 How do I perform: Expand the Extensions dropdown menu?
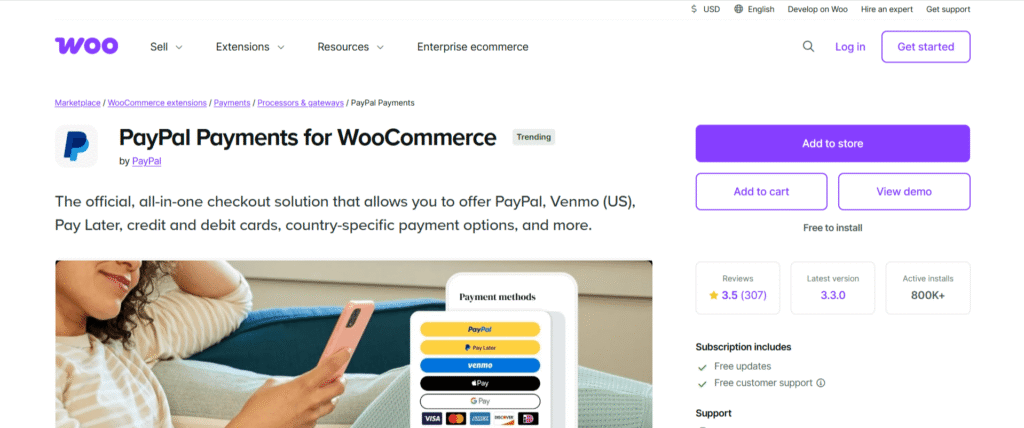click(250, 47)
